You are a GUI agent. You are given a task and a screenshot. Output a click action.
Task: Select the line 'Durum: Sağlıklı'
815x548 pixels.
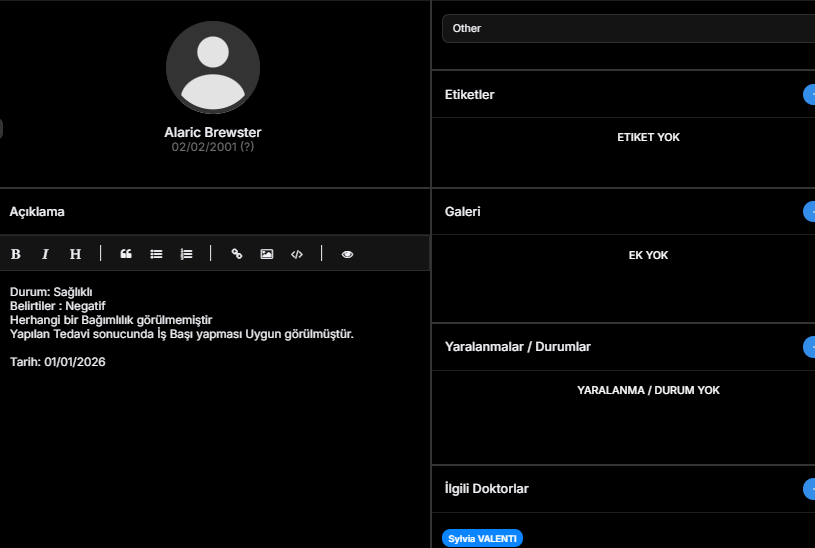tap(51, 292)
